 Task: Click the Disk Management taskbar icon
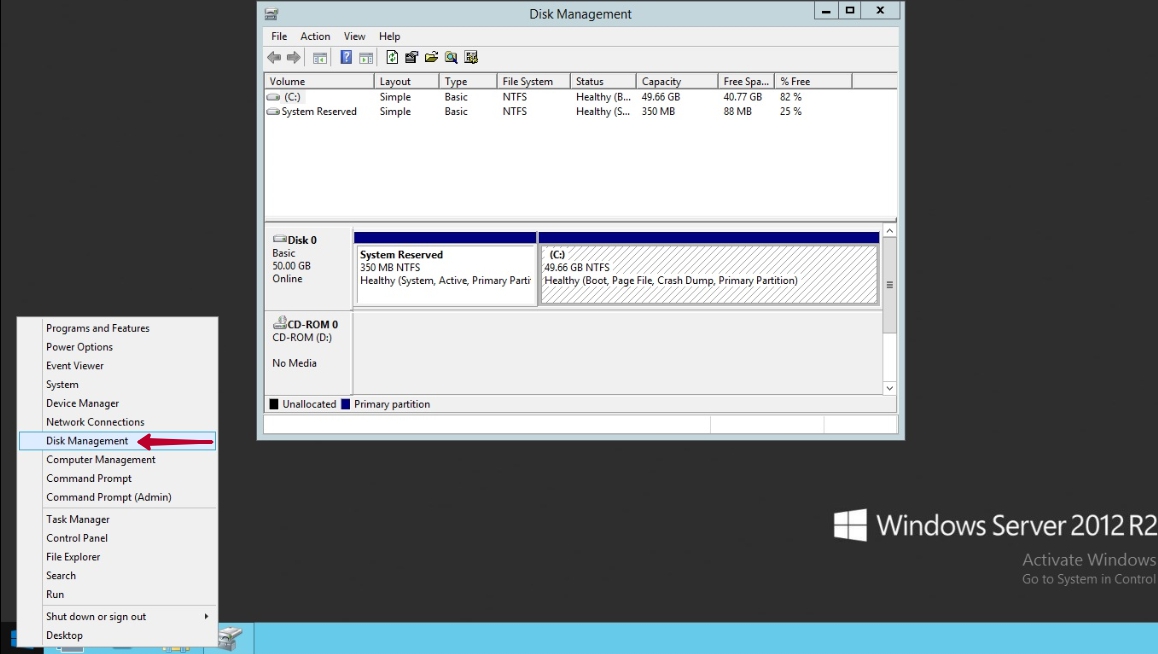pos(230,638)
